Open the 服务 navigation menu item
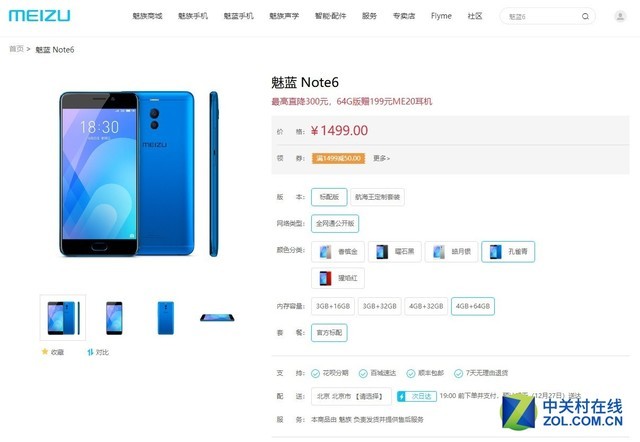This screenshot has width=640, height=442. [369, 16]
